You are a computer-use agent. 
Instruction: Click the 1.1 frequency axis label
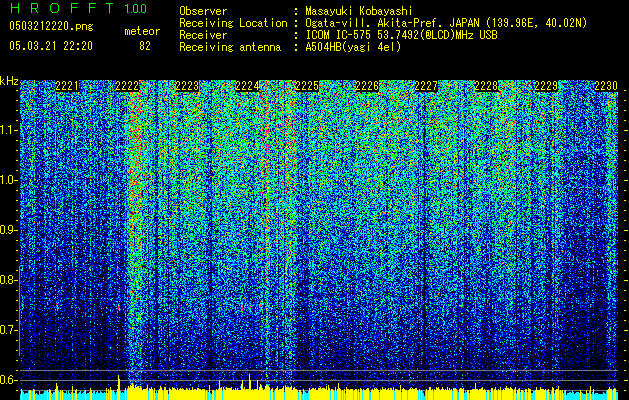click(x=9, y=130)
